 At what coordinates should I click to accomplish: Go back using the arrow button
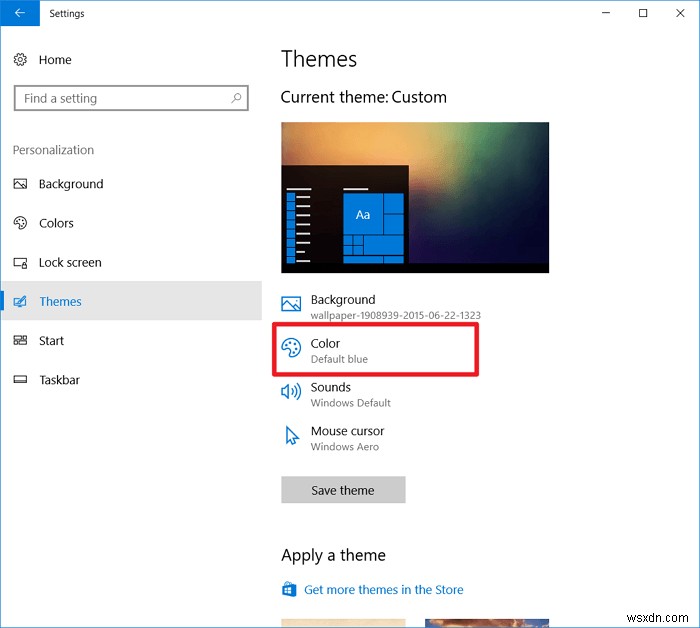20,13
